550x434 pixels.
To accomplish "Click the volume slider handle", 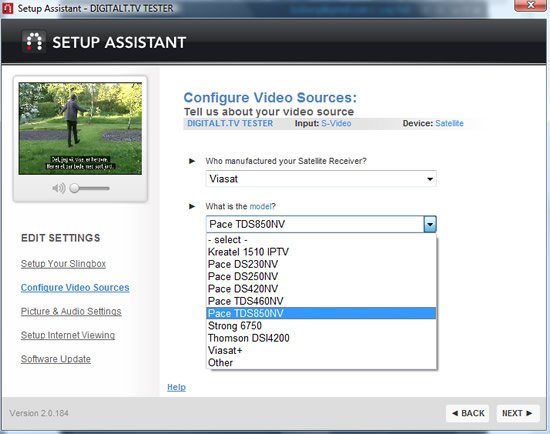I will [74, 188].
